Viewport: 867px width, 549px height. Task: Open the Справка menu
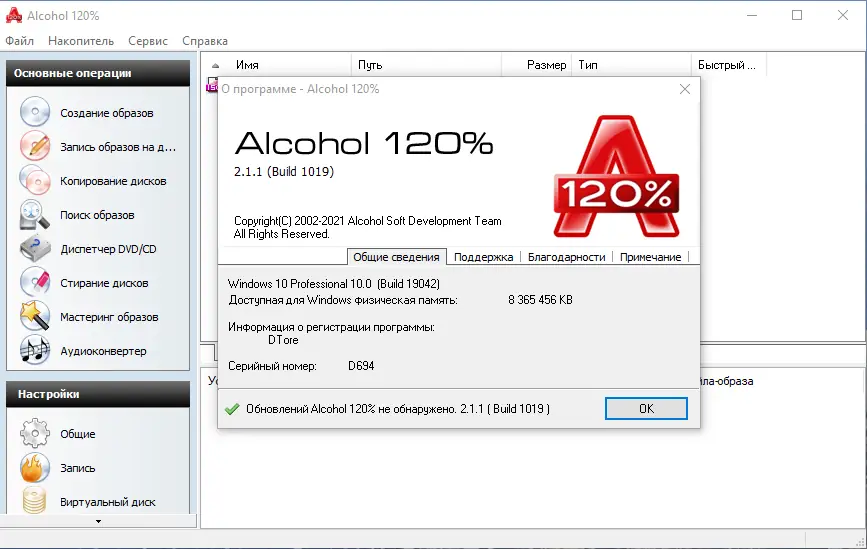click(205, 41)
